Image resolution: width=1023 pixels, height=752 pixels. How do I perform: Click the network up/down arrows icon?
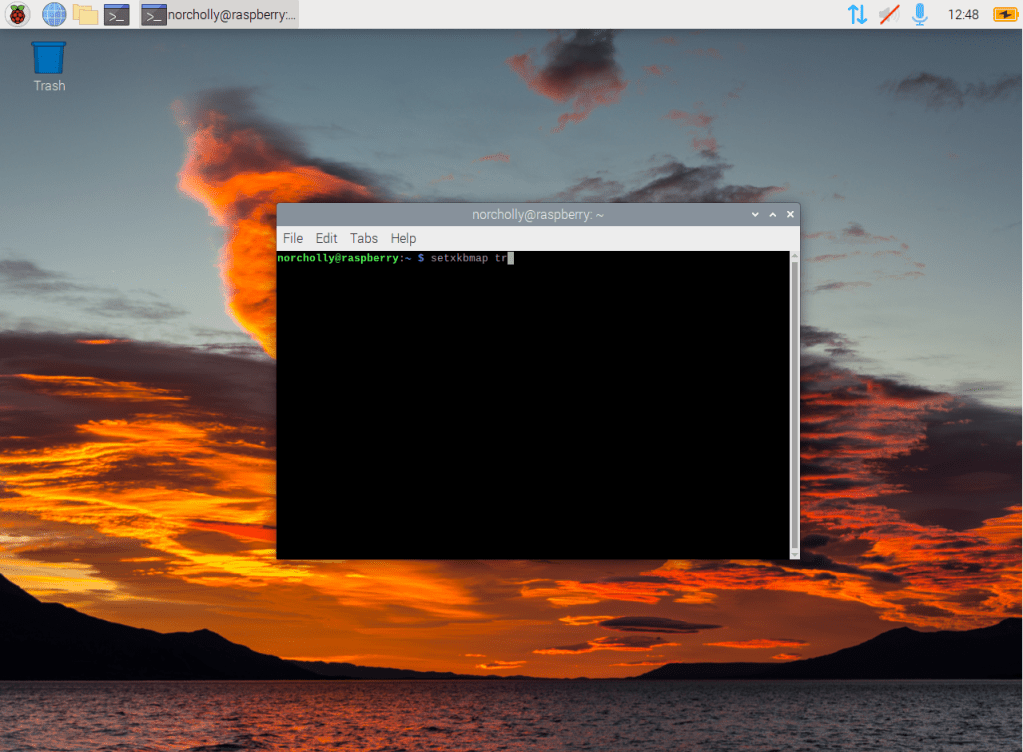click(857, 14)
